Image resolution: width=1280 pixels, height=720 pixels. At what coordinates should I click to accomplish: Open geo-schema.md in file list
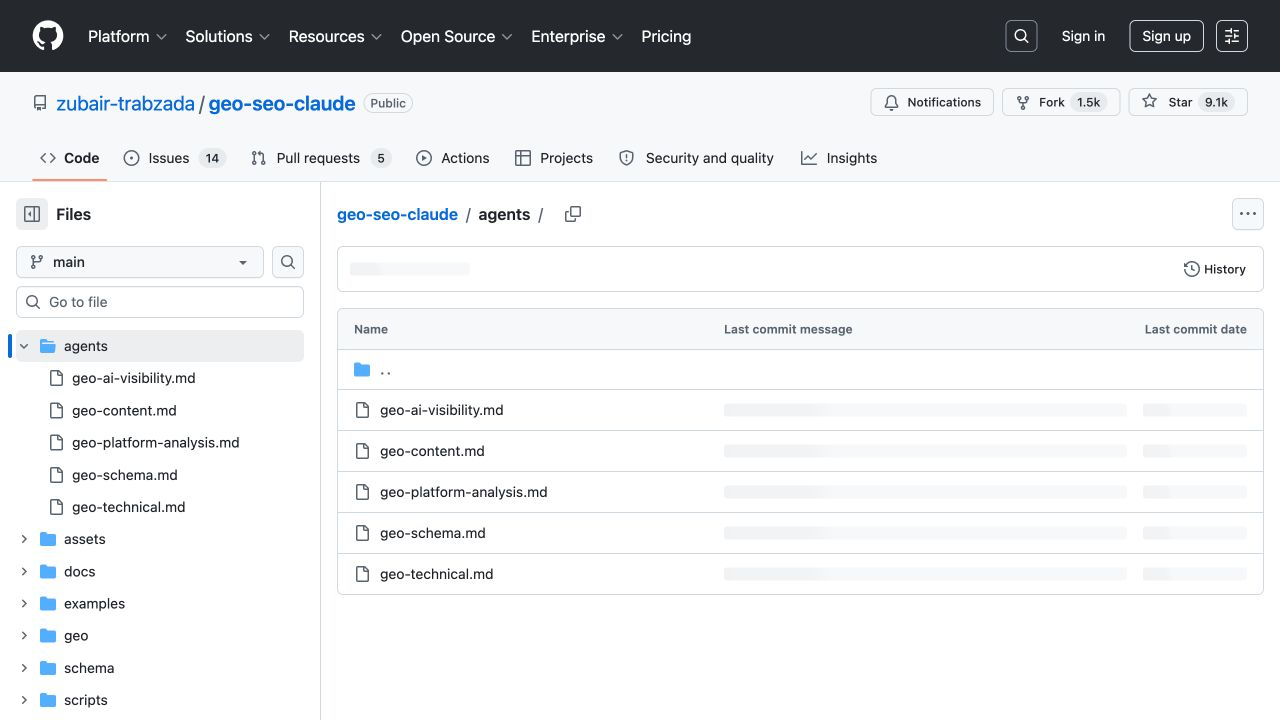click(433, 533)
